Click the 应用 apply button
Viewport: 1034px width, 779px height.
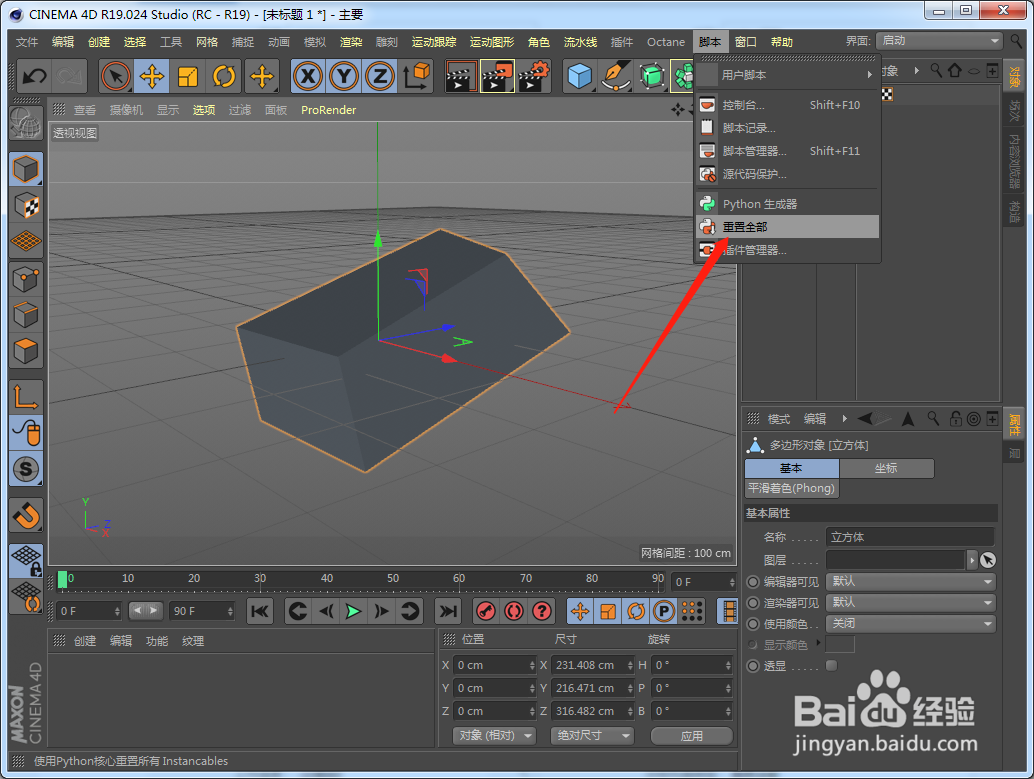(x=692, y=735)
